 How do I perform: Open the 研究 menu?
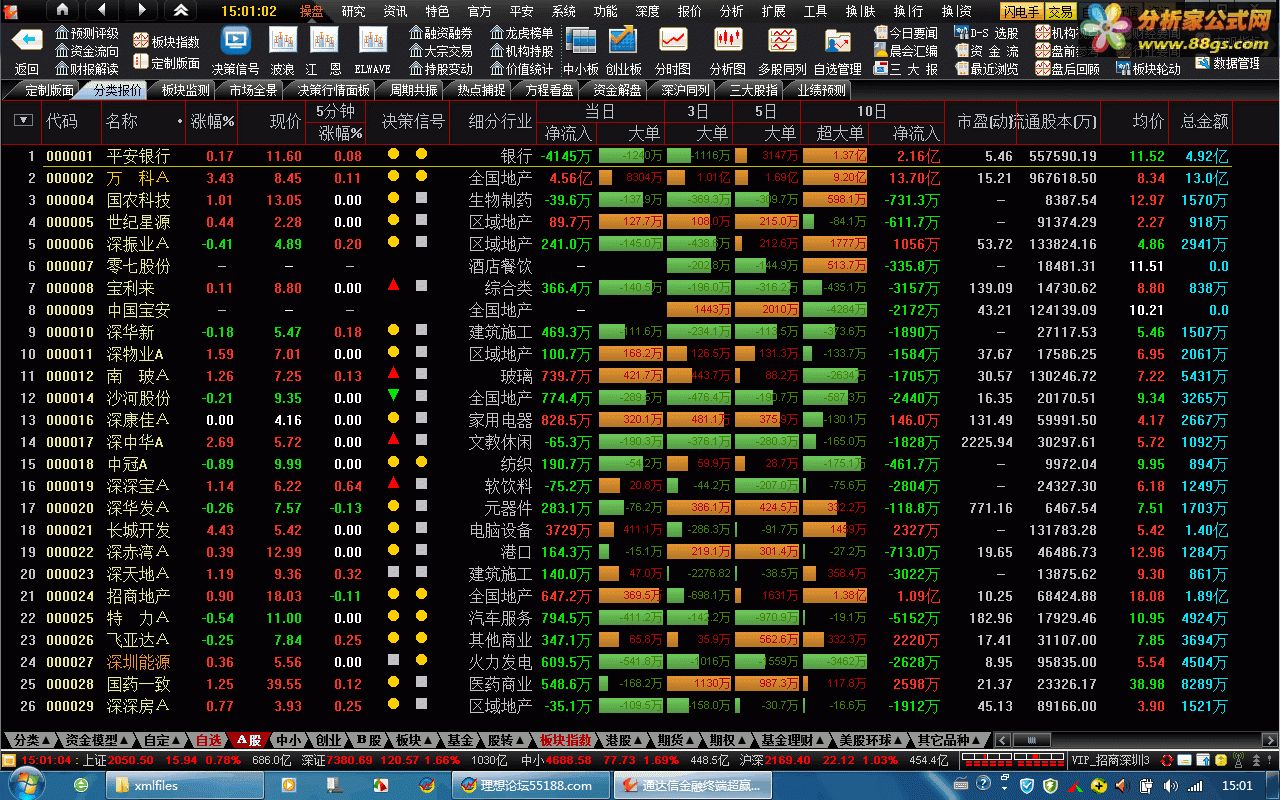pos(353,11)
